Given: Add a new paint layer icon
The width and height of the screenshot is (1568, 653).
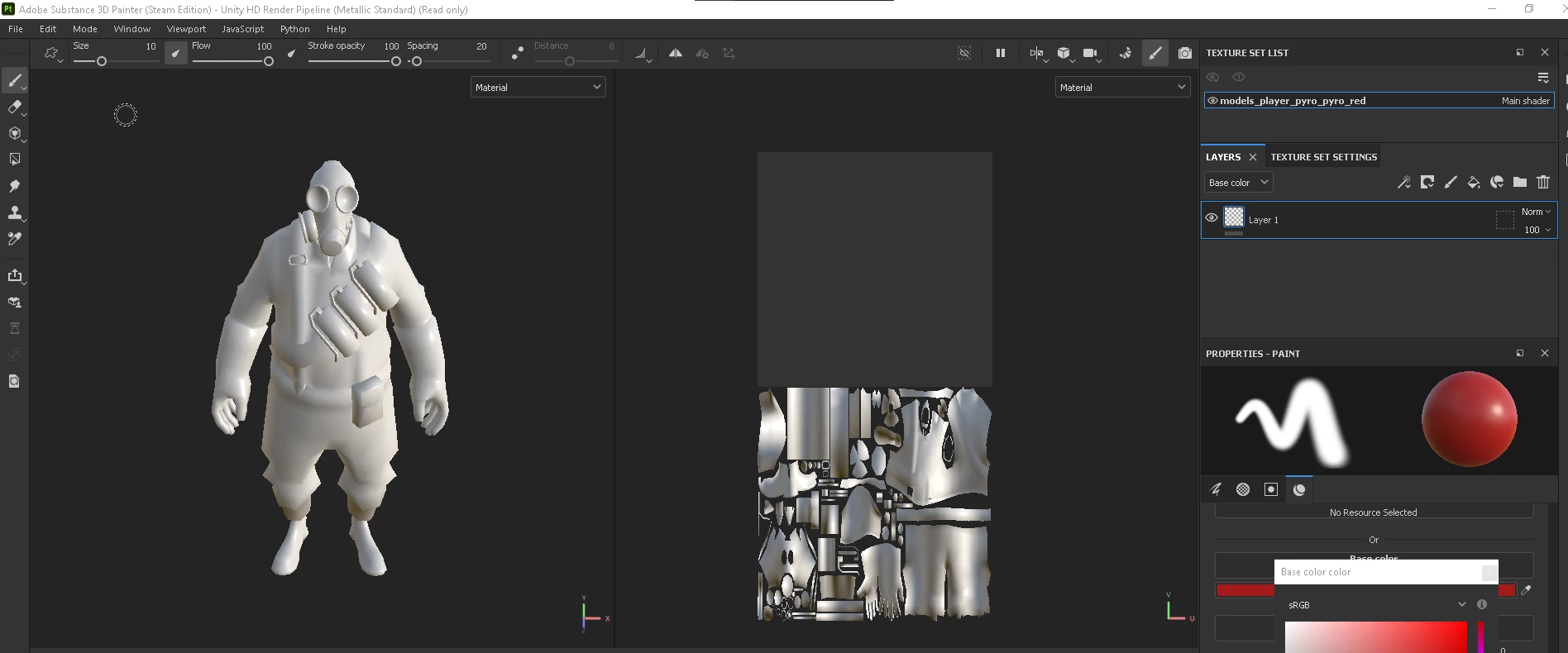Looking at the screenshot, I should pyautogui.click(x=1451, y=182).
